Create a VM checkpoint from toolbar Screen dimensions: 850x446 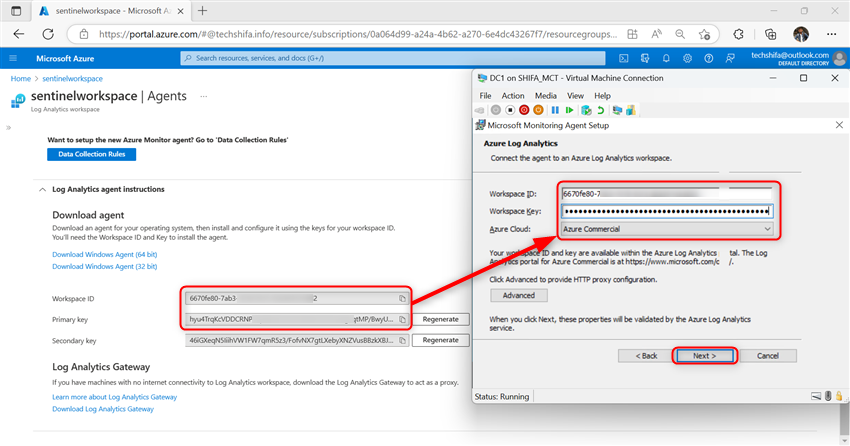coord(586,110)
